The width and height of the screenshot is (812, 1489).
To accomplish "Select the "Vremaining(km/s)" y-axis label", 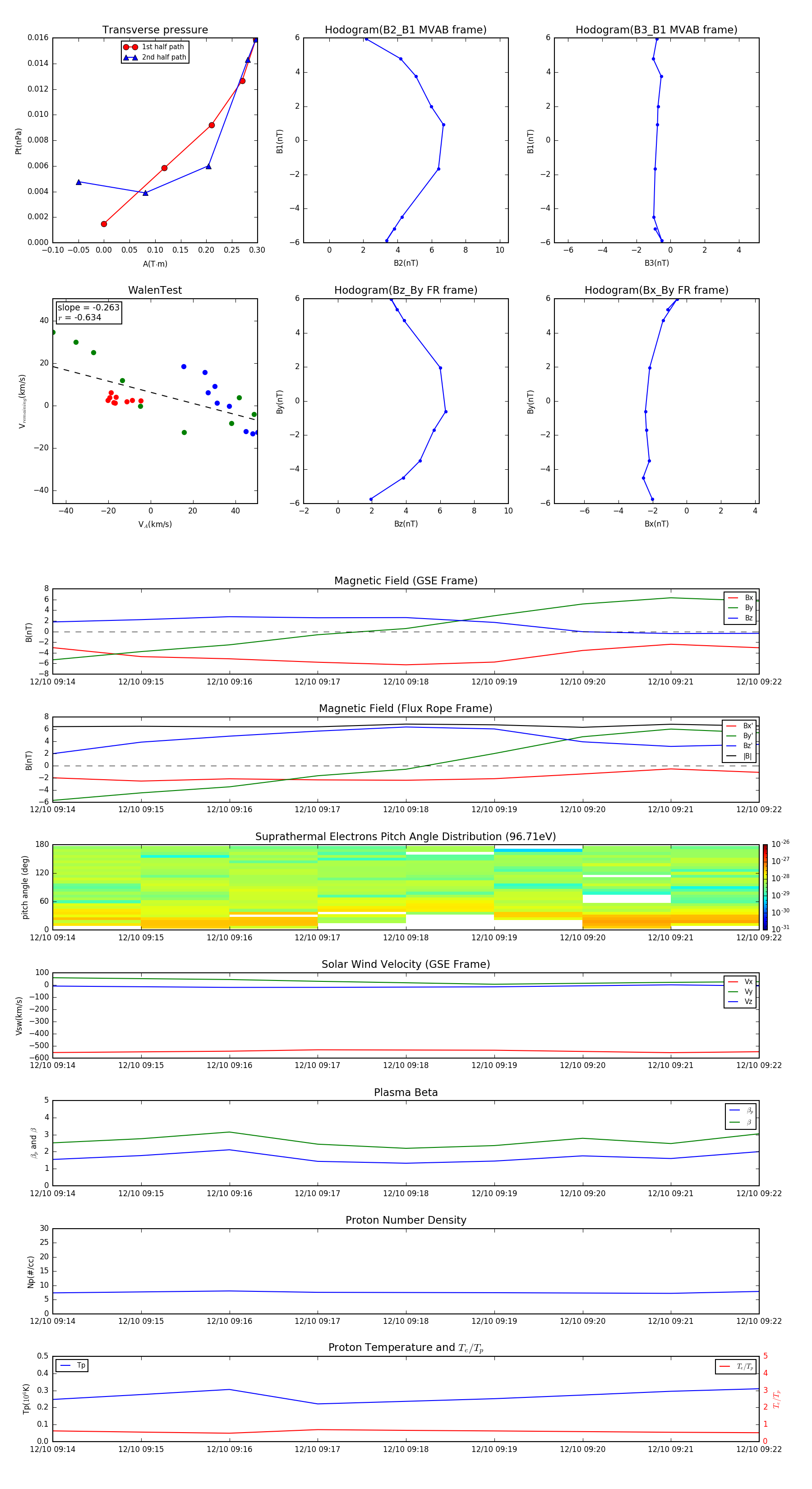I will pyautogui.click(x=22, y=401).
